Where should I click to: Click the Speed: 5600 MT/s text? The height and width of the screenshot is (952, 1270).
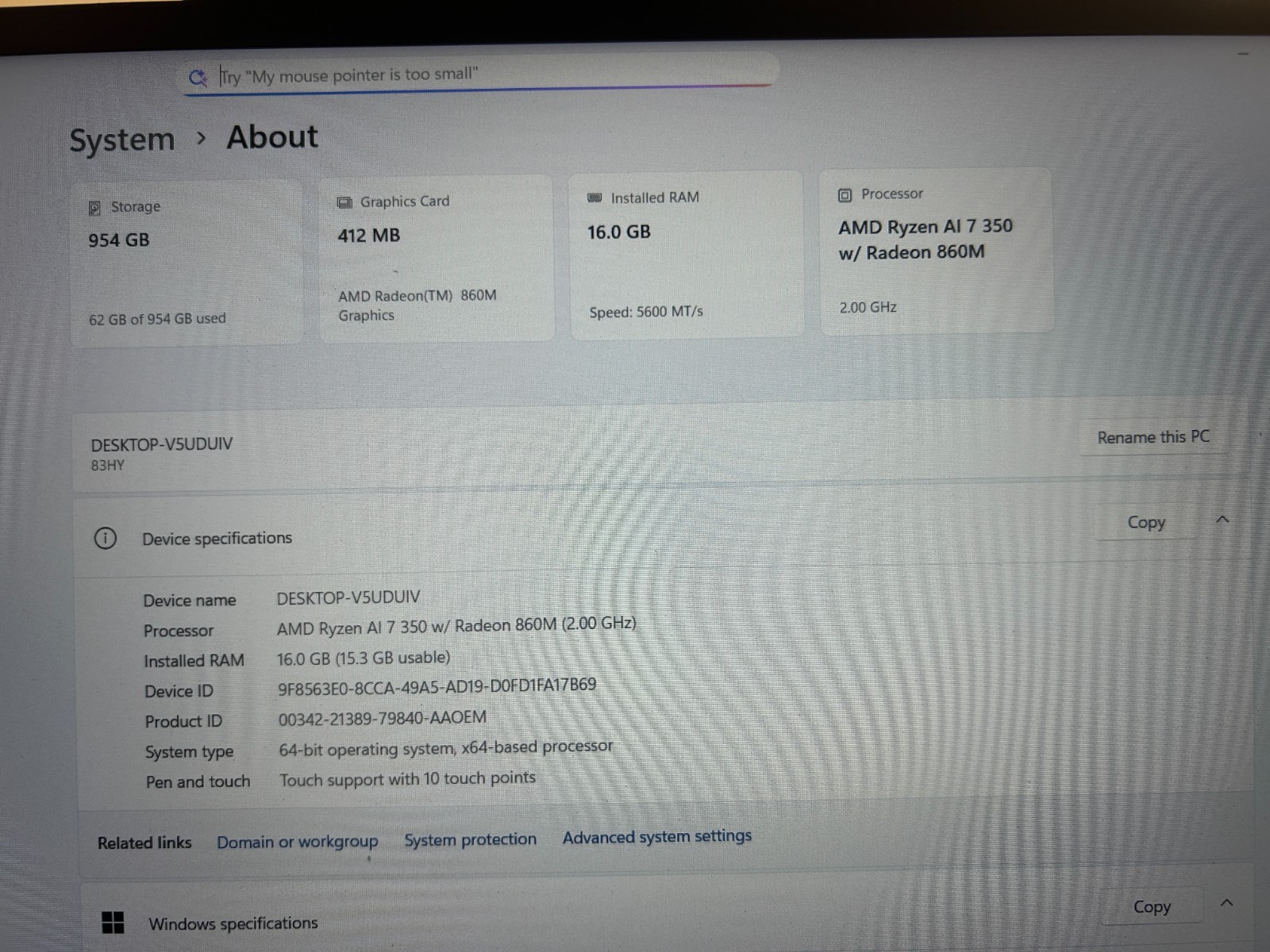[646, 312]
